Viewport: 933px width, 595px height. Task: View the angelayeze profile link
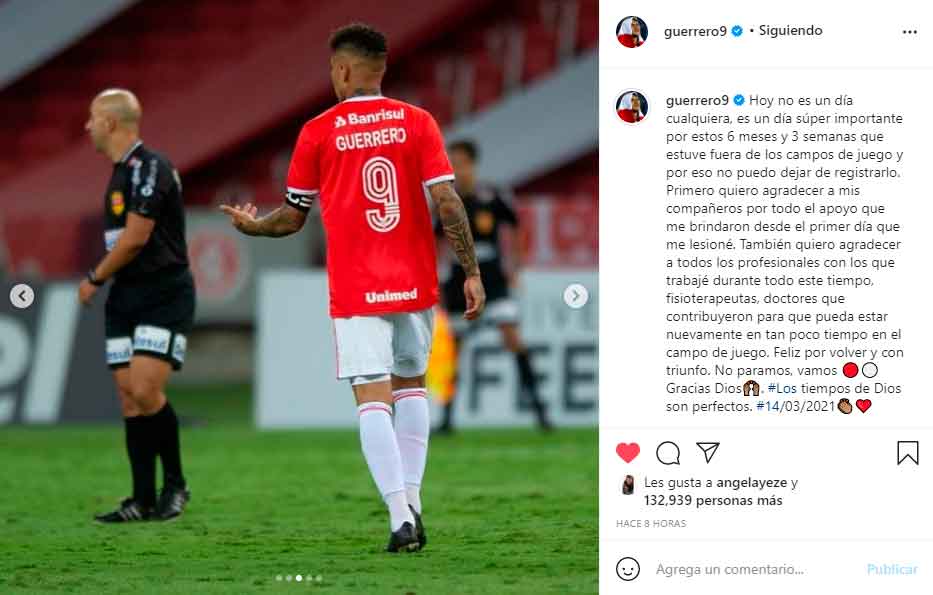pyautogui.click(x=752, y=483)
